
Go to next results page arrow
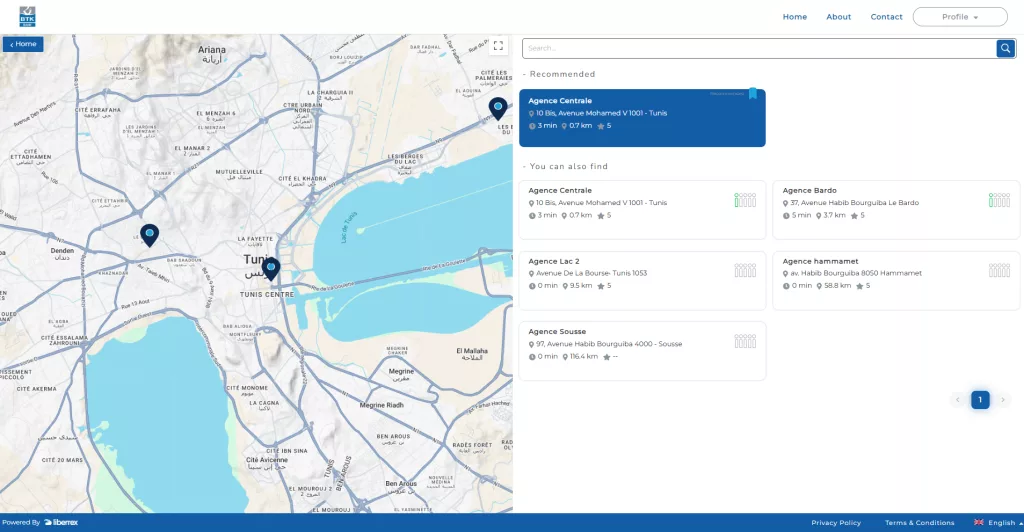coord(1002,399)
